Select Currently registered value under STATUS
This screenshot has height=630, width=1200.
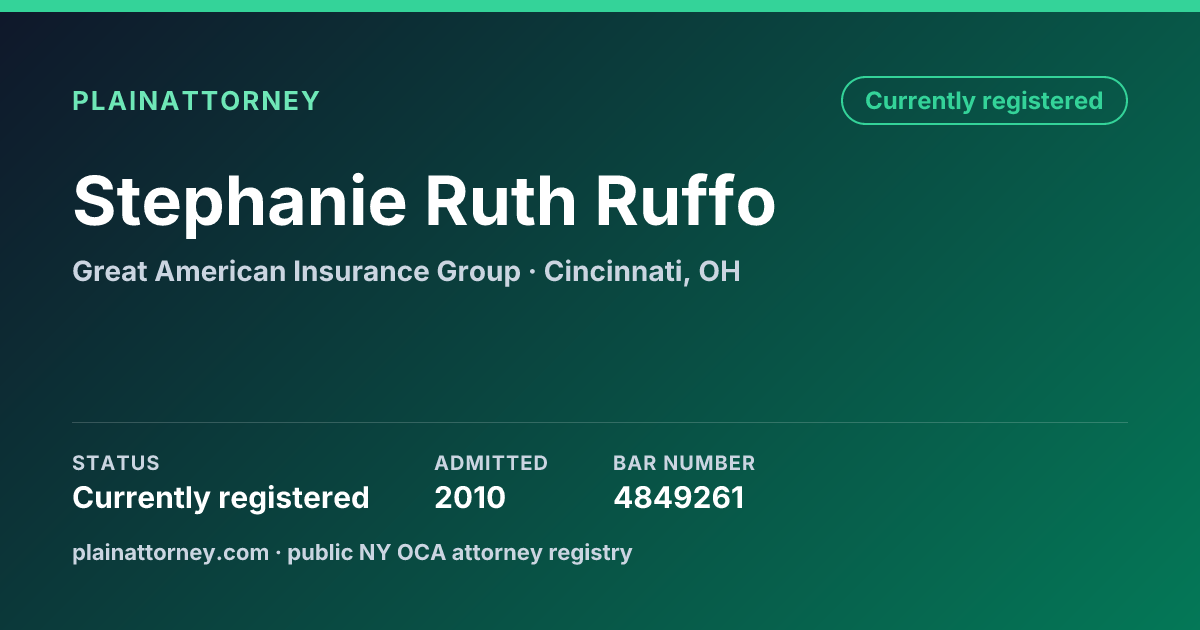click(x=221, y=498)
